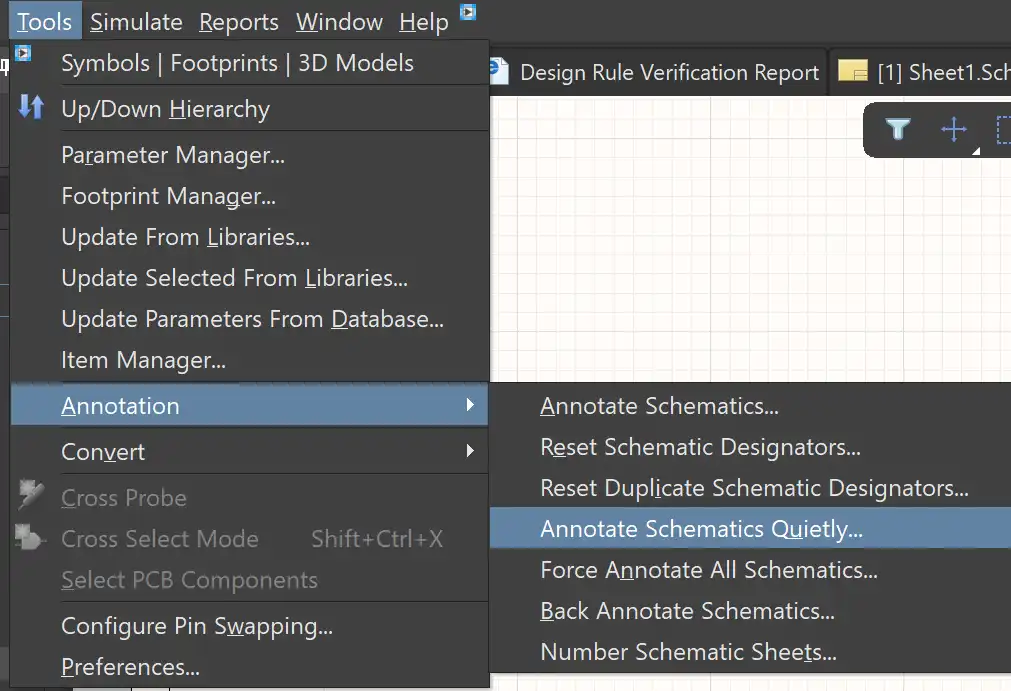Viewport: 1011px width, 691px height.
Task: Click the Design Rule Verification Report document icon
Action: click(x=499, y=72)
